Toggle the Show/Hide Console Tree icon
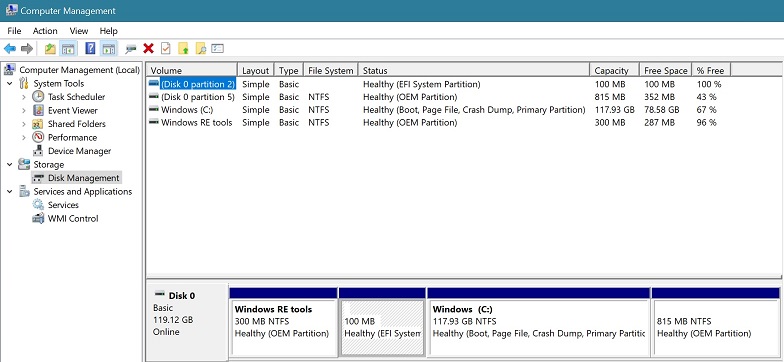Viewport: 784px width, 362px height. (68, 48)
